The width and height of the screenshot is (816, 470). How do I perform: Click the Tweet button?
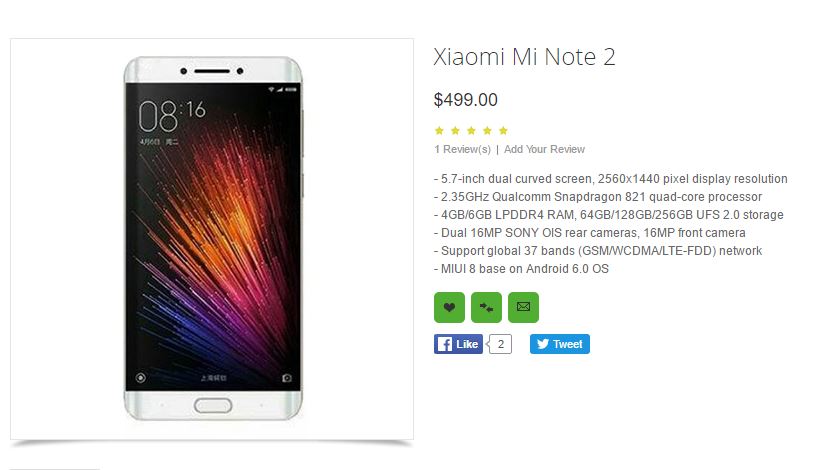tap(559, 344)
